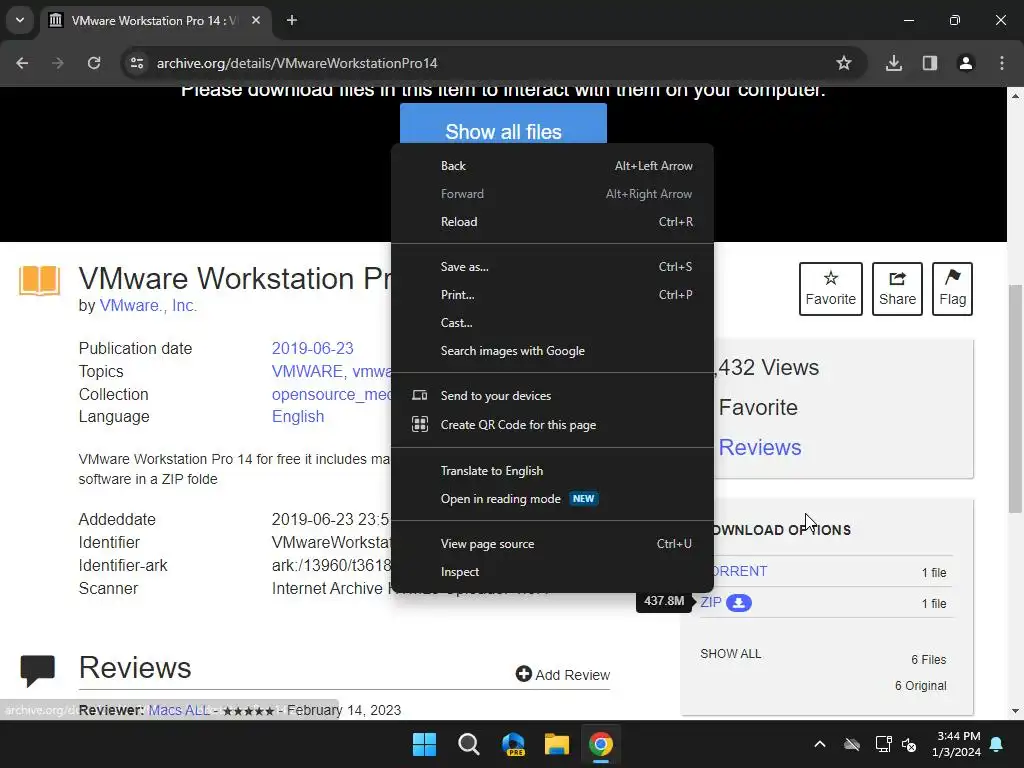
Task: Reload the page with toolbar icon
Action: 94,63
